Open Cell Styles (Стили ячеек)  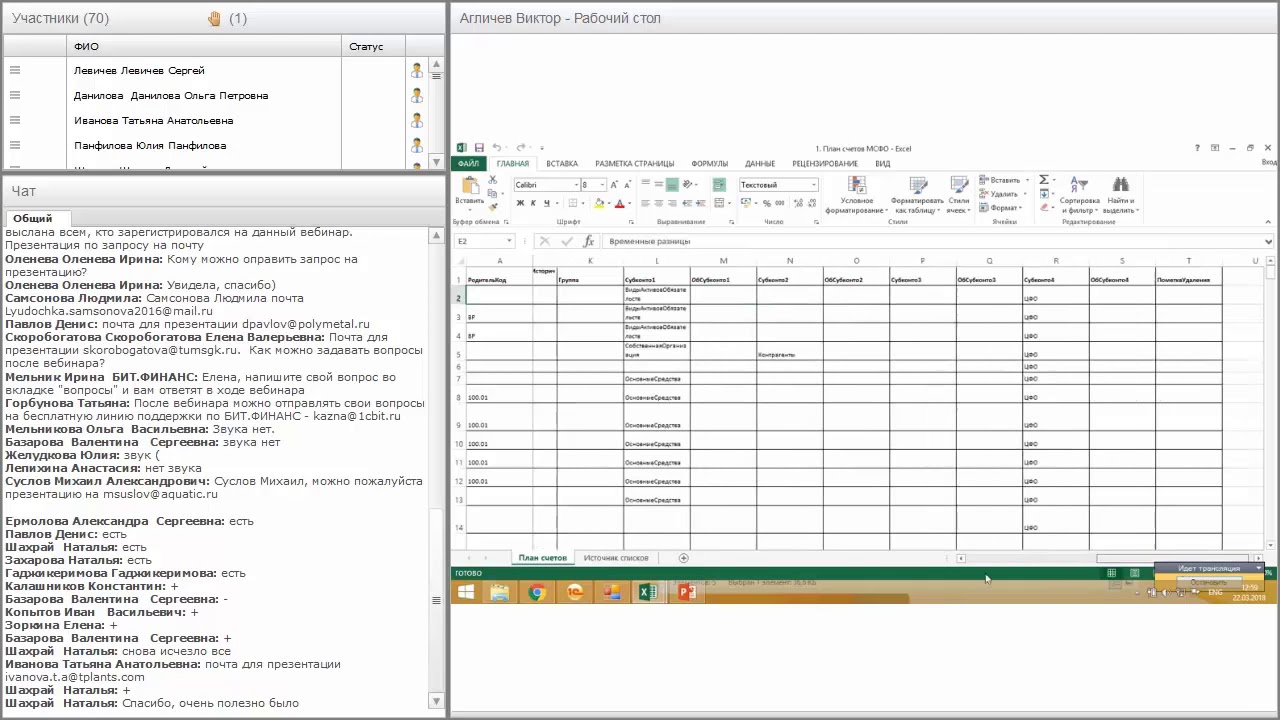[x=959, y=195]
